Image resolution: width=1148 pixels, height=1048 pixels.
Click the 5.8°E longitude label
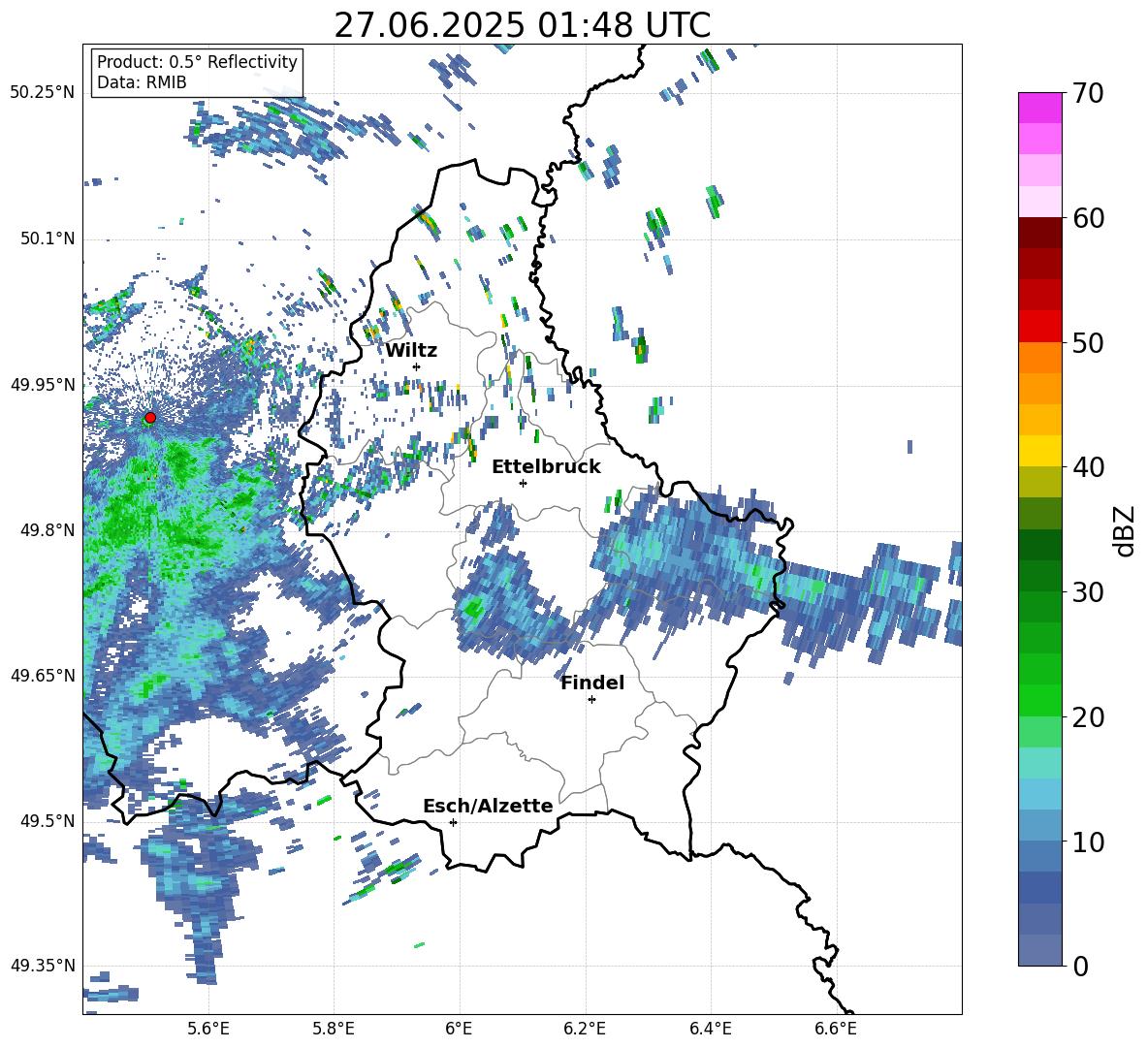334,1030
